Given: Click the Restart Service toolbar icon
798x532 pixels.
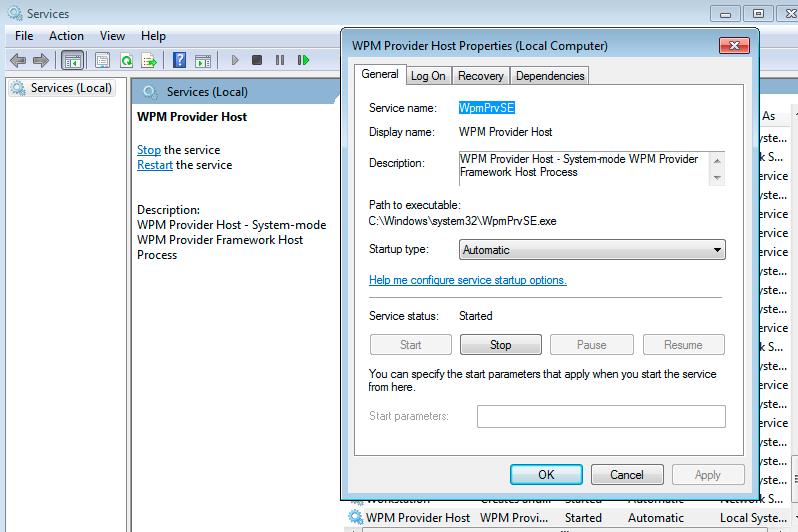Looking at the screenshot, I should (303, 60).
